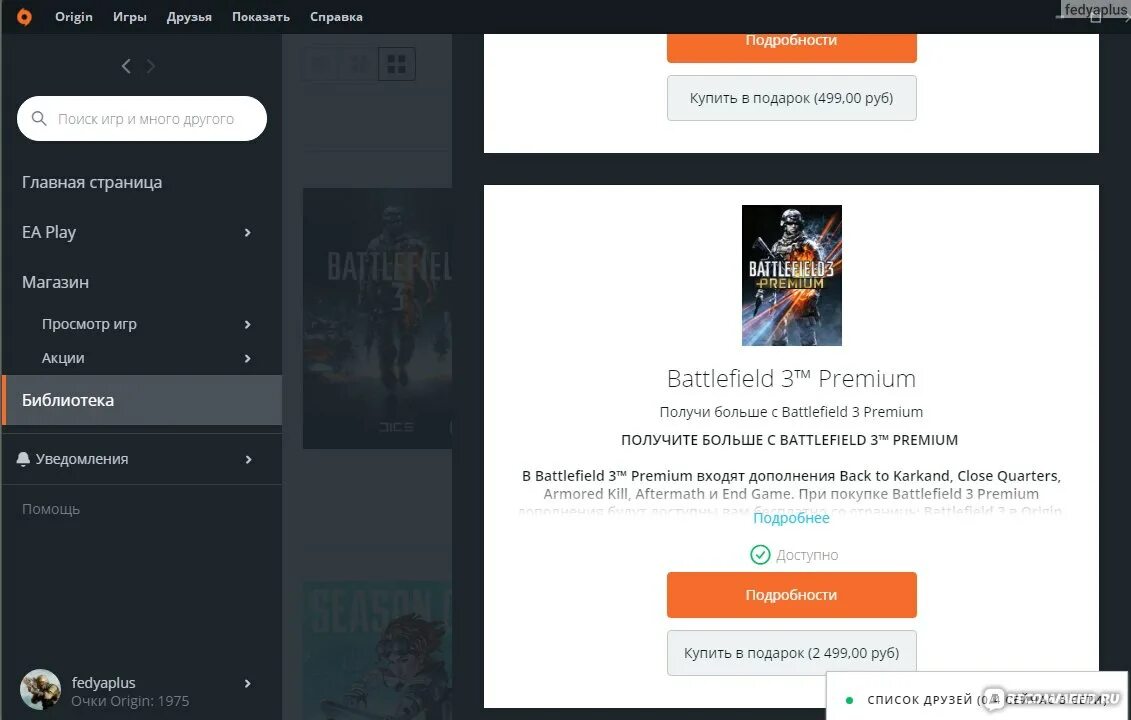Click Подробности button under Battlefield 3 Premium
Image resolution: width=1131 pixels, height=720 pixels.
[x=791, y=595]
